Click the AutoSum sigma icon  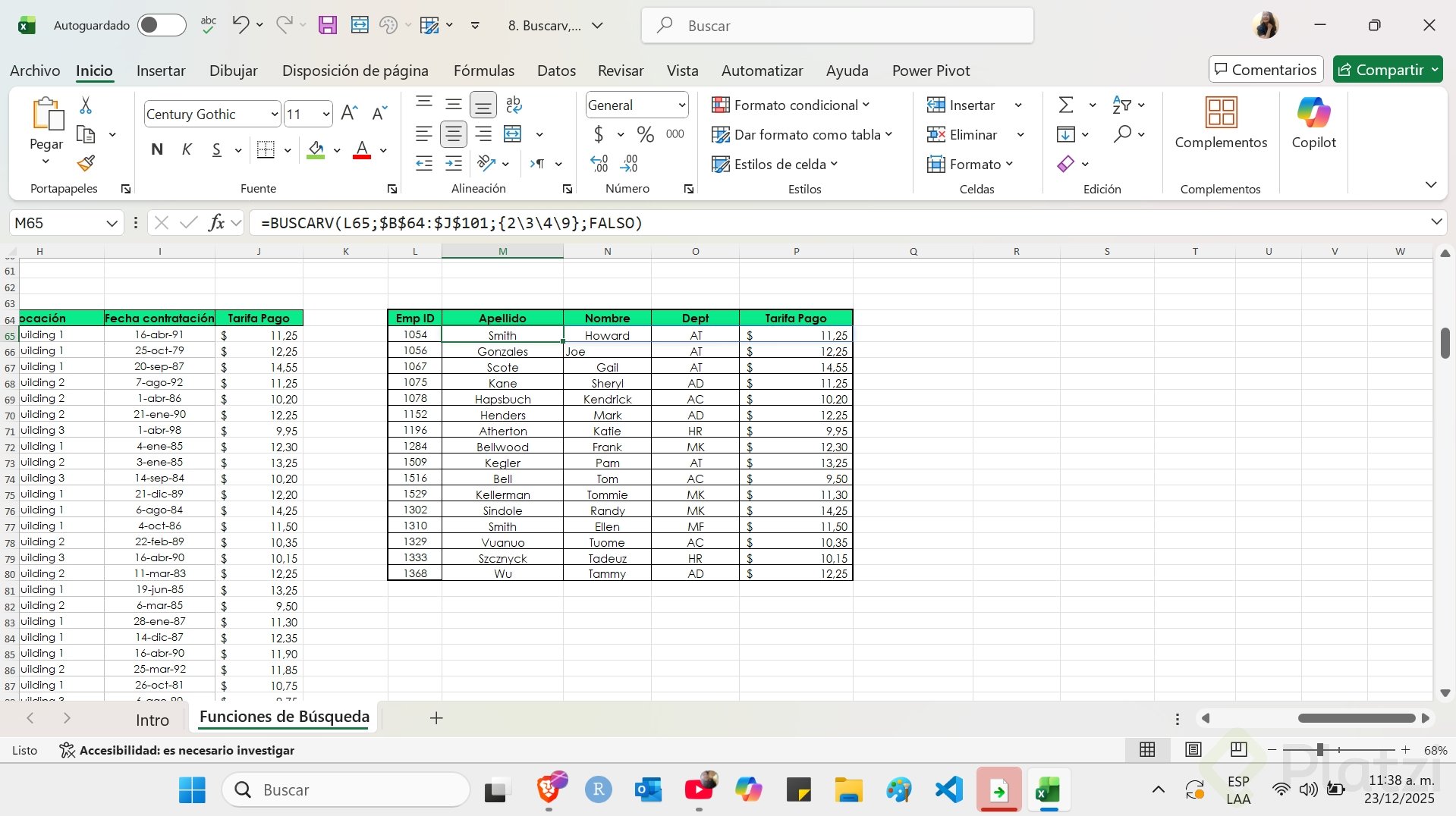click(1066, 105)
